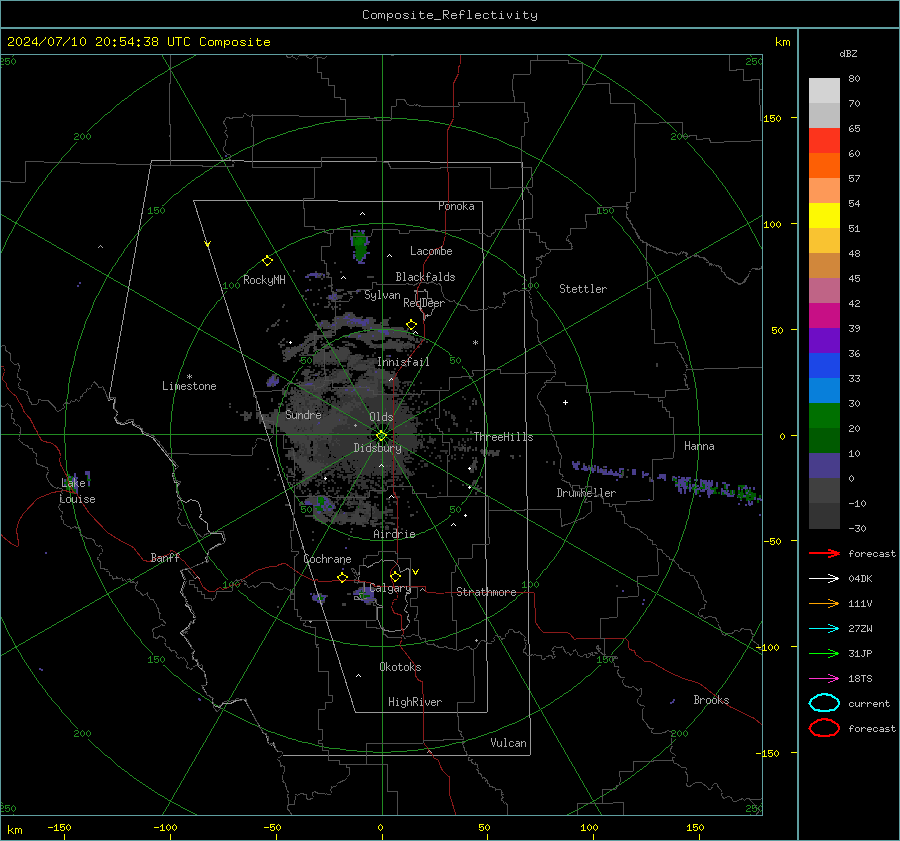Click the Vulcan city label
Image resolution: width=900 pixels, height=841 pixels.
[508, 743]
